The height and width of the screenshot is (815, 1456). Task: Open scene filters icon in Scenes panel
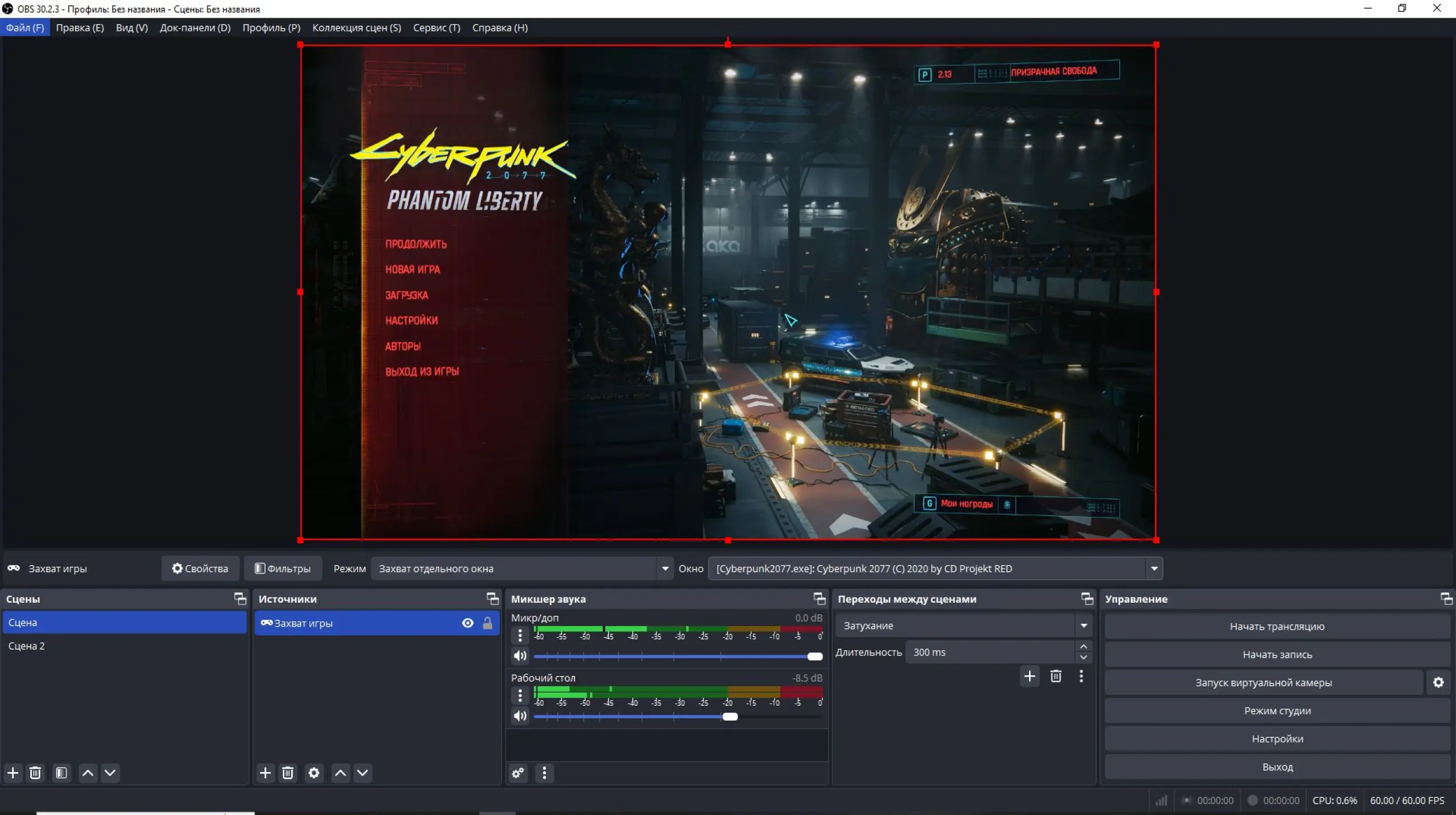61,773
